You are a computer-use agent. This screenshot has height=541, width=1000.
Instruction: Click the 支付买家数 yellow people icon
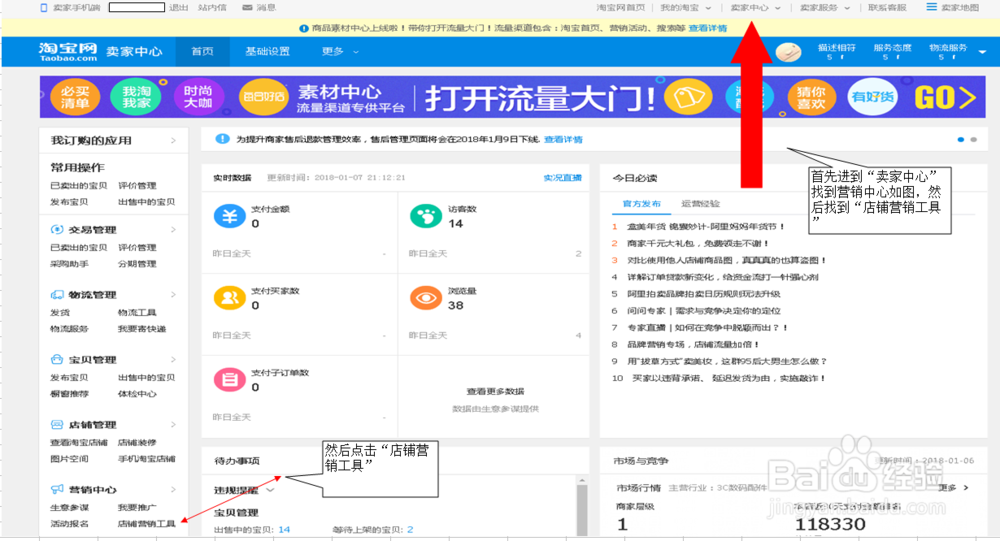pos(230,297)
